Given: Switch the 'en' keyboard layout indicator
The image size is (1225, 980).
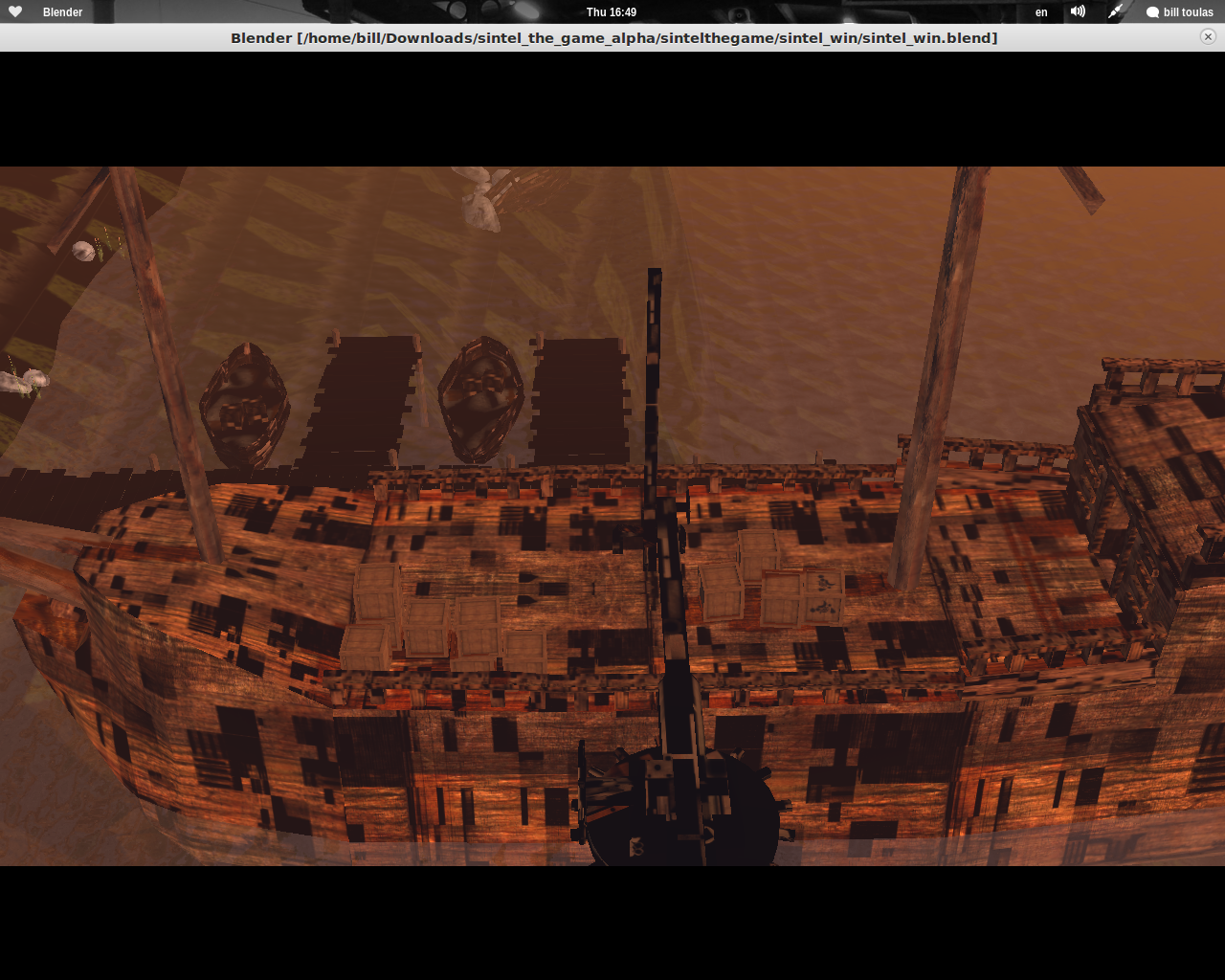Looking at the screenshot, I should [x=1041, y=12].
